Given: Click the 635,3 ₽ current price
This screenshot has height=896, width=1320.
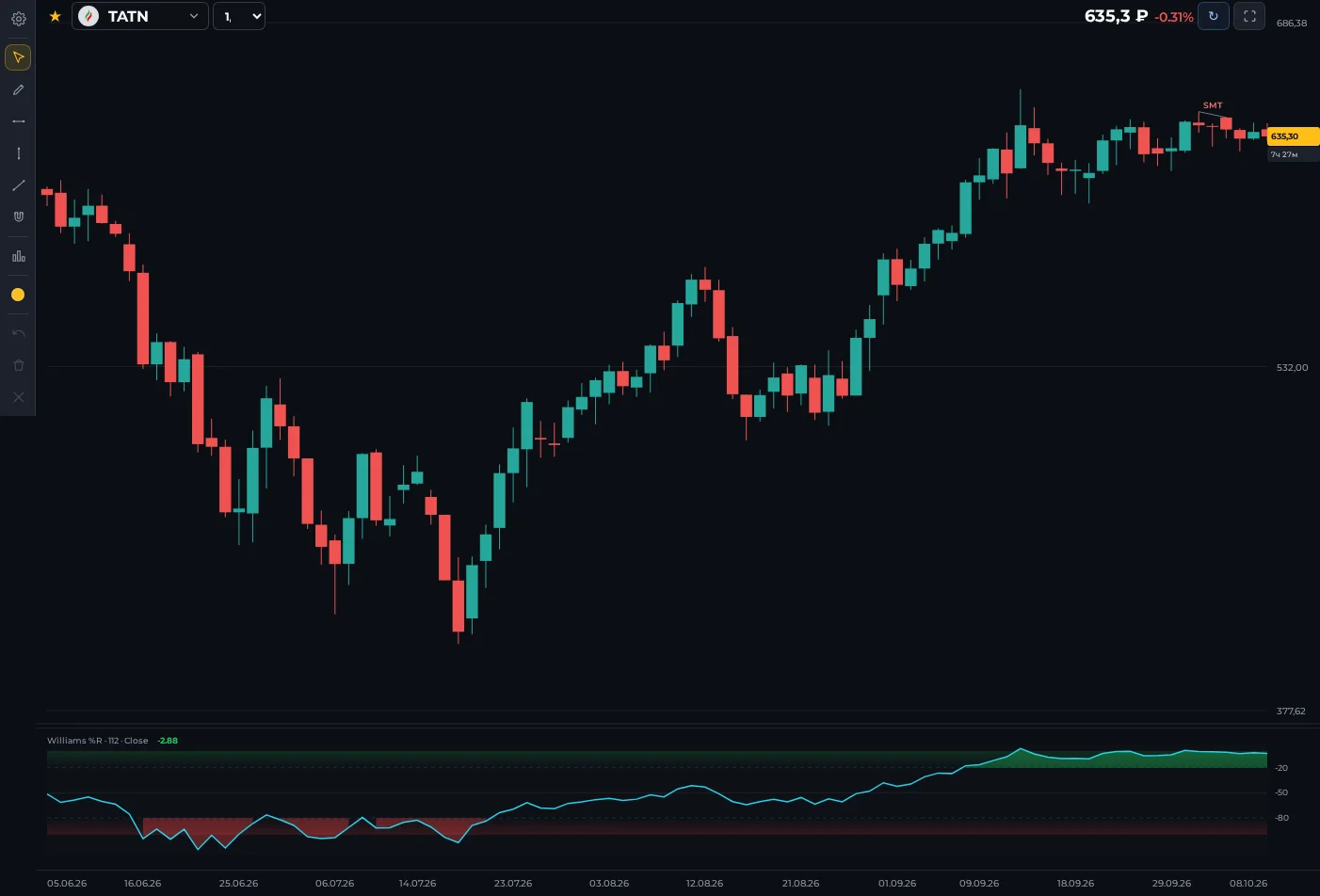Looking at the screenshot, I should (1117, 16).
